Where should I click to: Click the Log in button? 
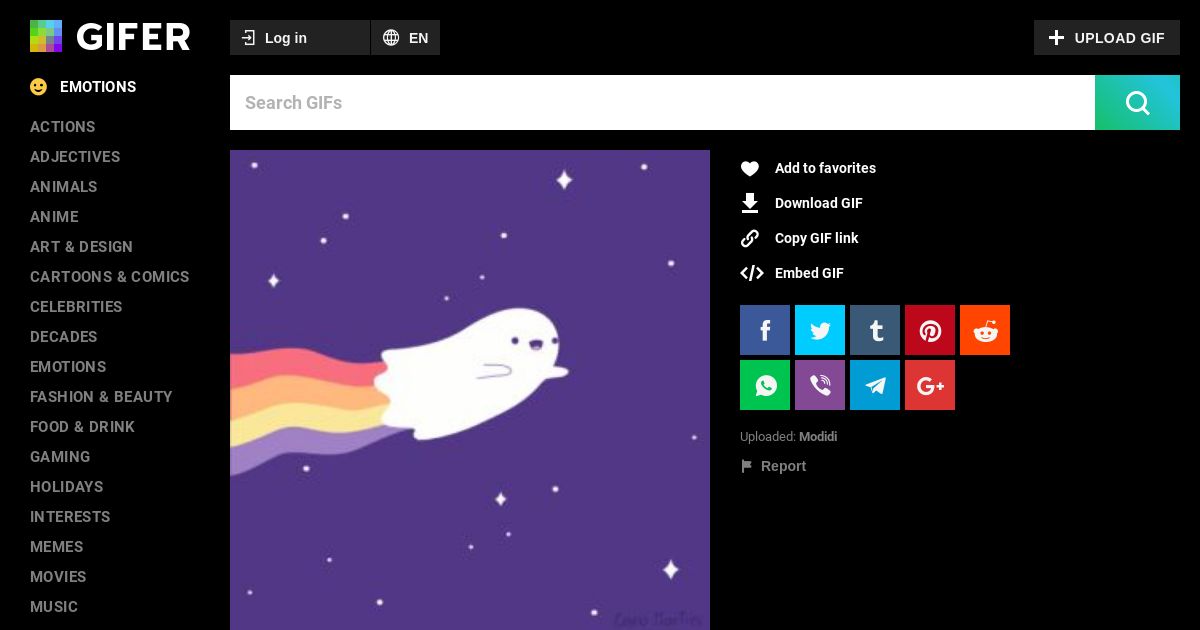[x=300, y=38]
